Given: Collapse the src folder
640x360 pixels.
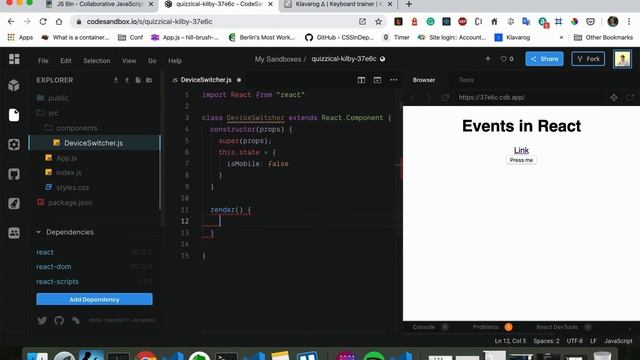Looking at the screenshot, I should pos(53,113).
